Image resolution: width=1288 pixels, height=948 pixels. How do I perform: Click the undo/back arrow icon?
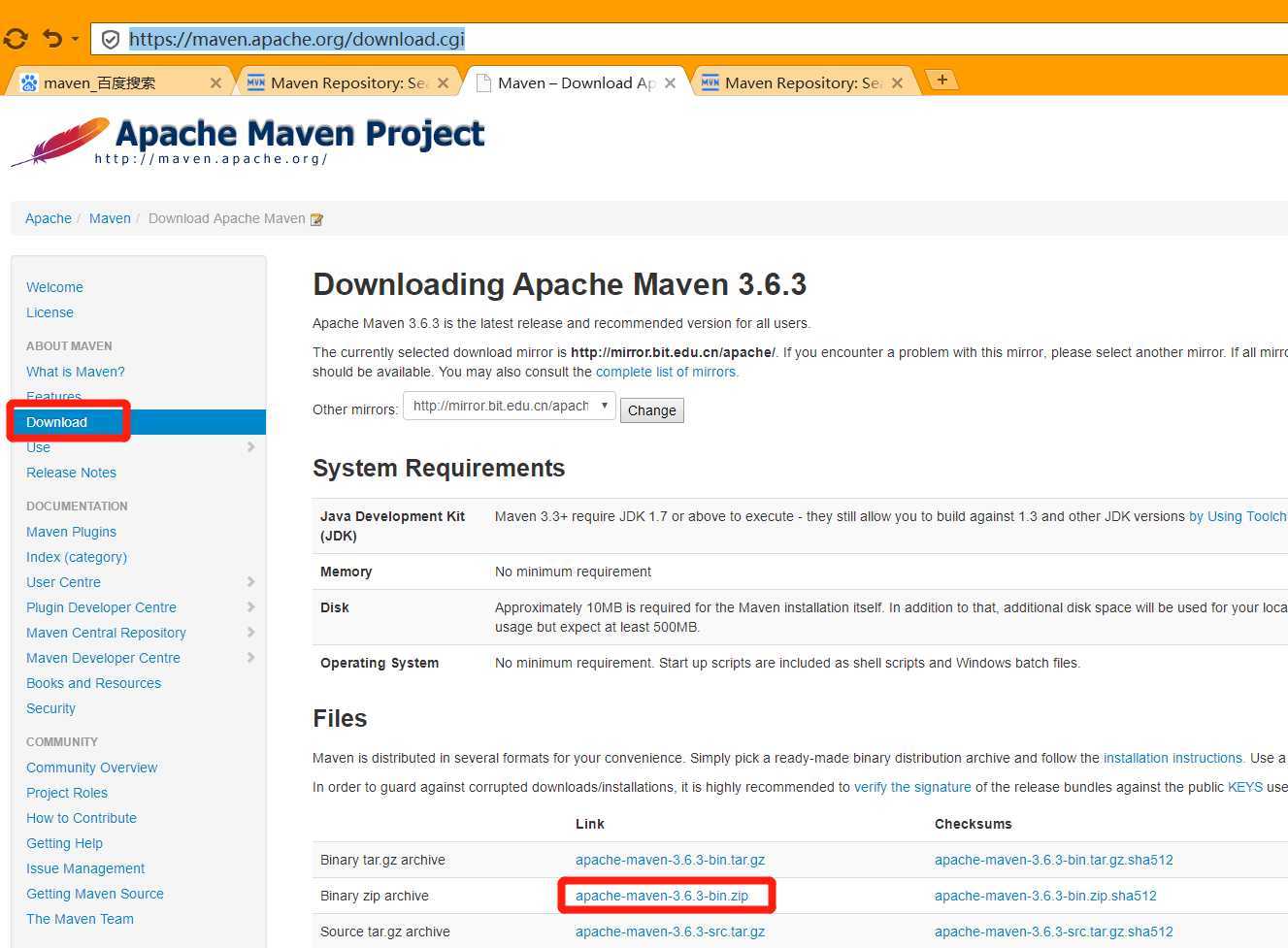pos(52,39)
